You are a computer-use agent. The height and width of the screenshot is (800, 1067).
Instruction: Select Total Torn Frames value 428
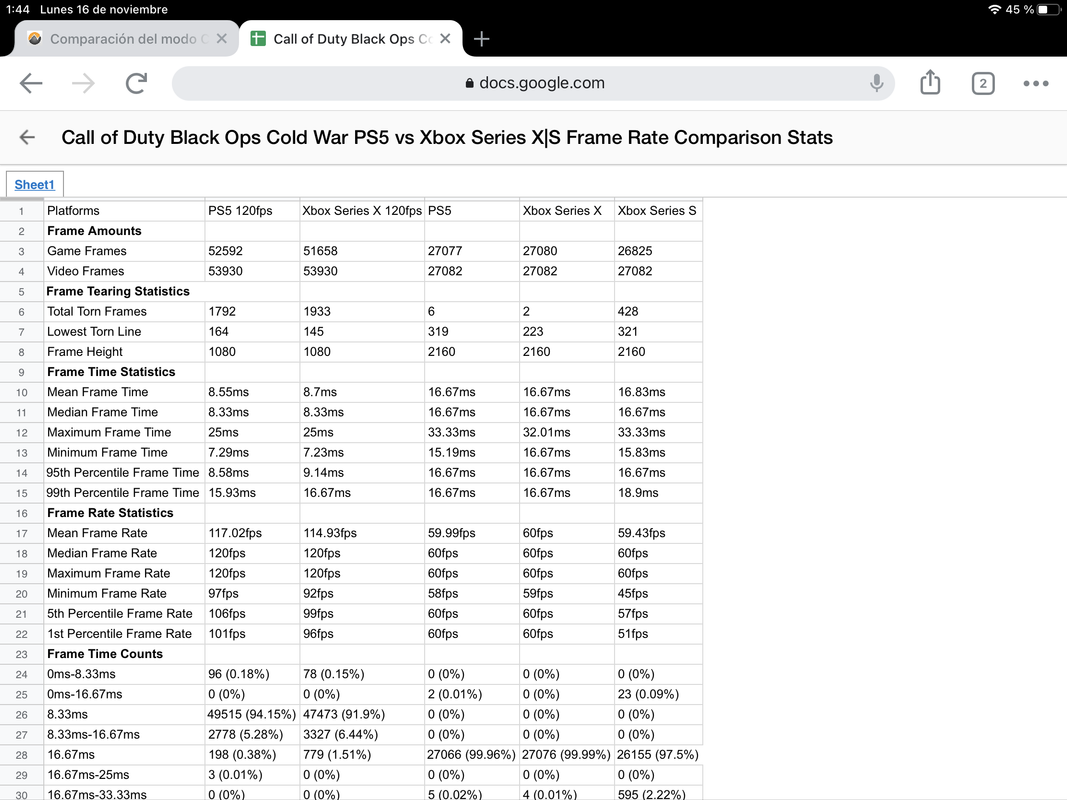coord(658,312)
